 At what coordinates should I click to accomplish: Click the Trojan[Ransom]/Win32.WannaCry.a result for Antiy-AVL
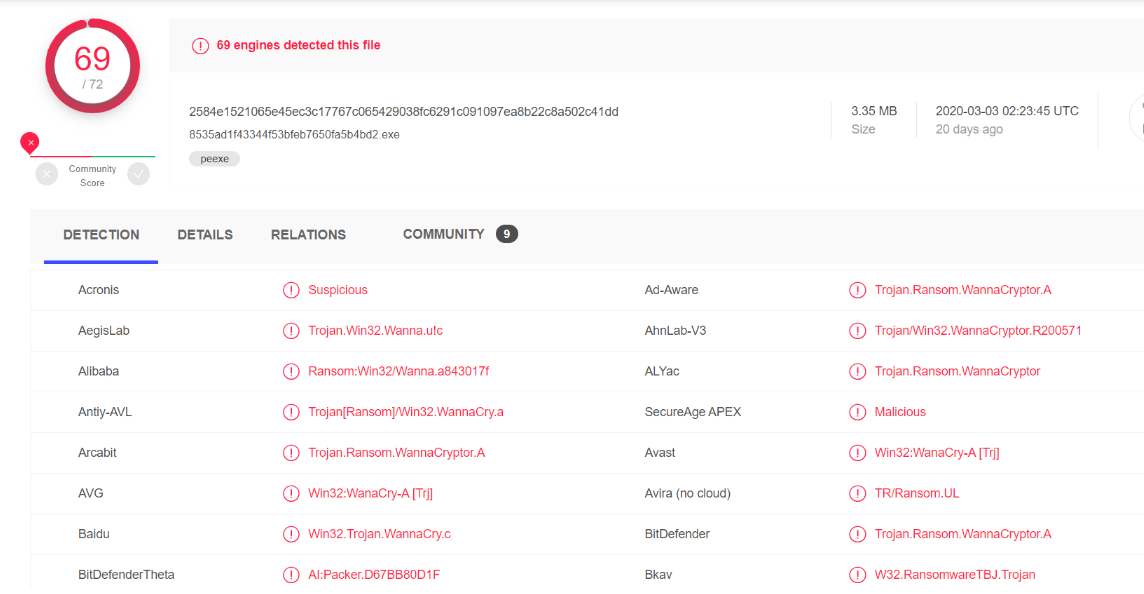[406, 412]
